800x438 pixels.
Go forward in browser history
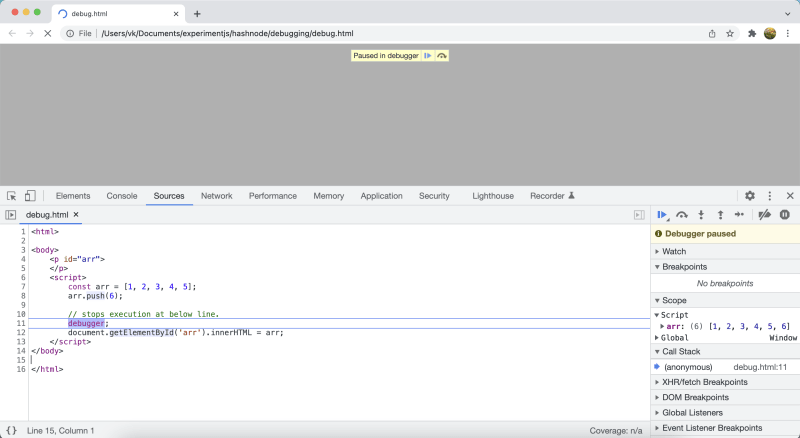click(x=30, y=33)
